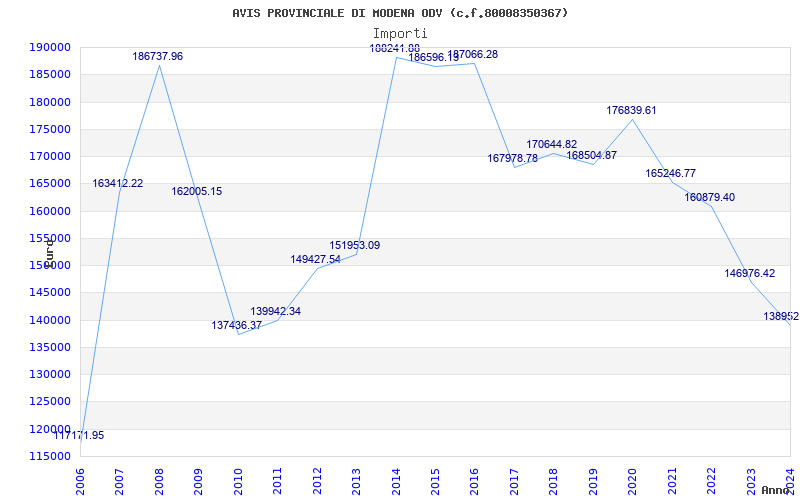Viewport: 800px width, 500px height.
Task: Click the data label 149427.54
Action: click(x=315, y=259)
